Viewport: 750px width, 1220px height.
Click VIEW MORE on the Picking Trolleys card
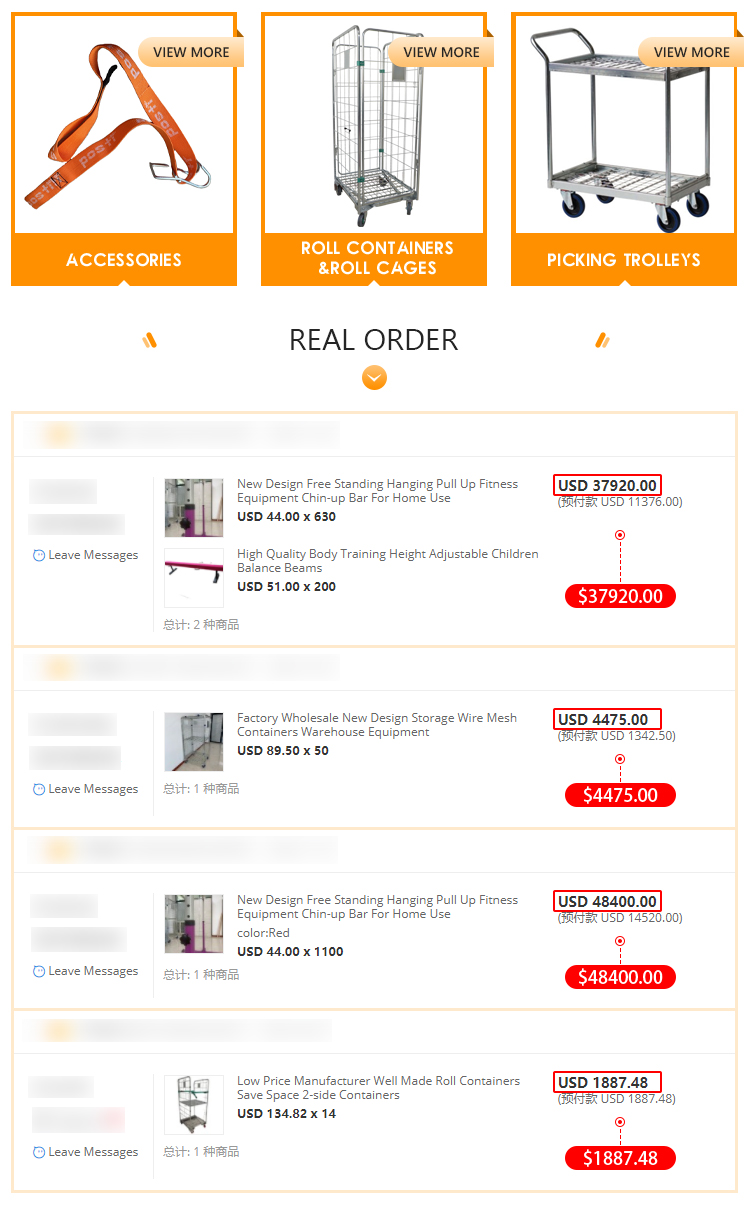click(691, 52)
